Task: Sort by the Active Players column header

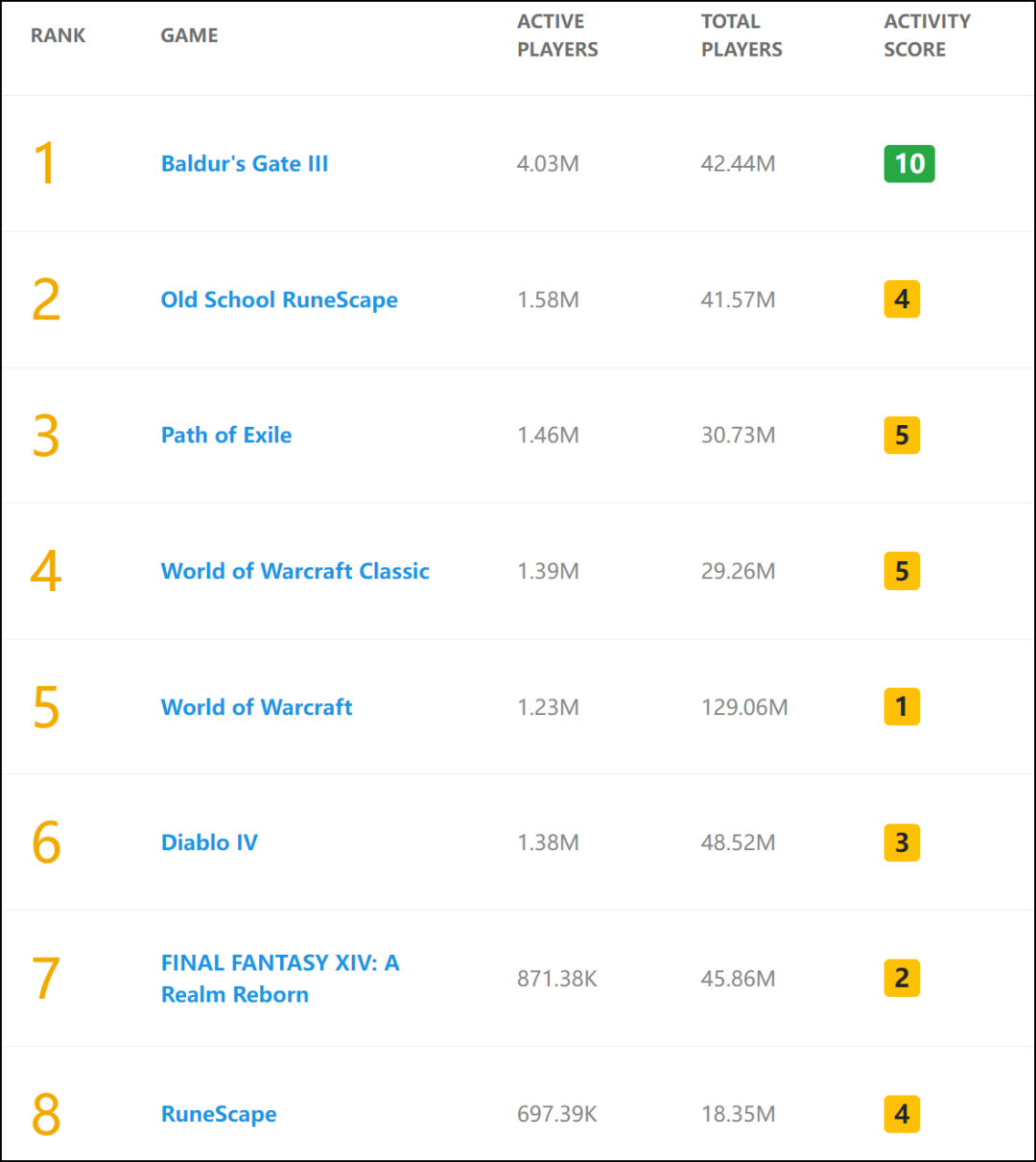Action: click(557, 36)
